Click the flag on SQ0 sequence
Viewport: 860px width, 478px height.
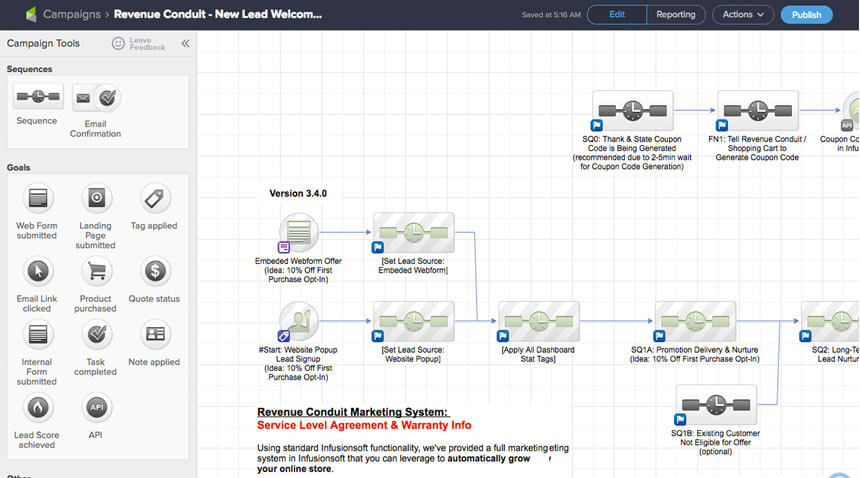click(x=597, y=126)
